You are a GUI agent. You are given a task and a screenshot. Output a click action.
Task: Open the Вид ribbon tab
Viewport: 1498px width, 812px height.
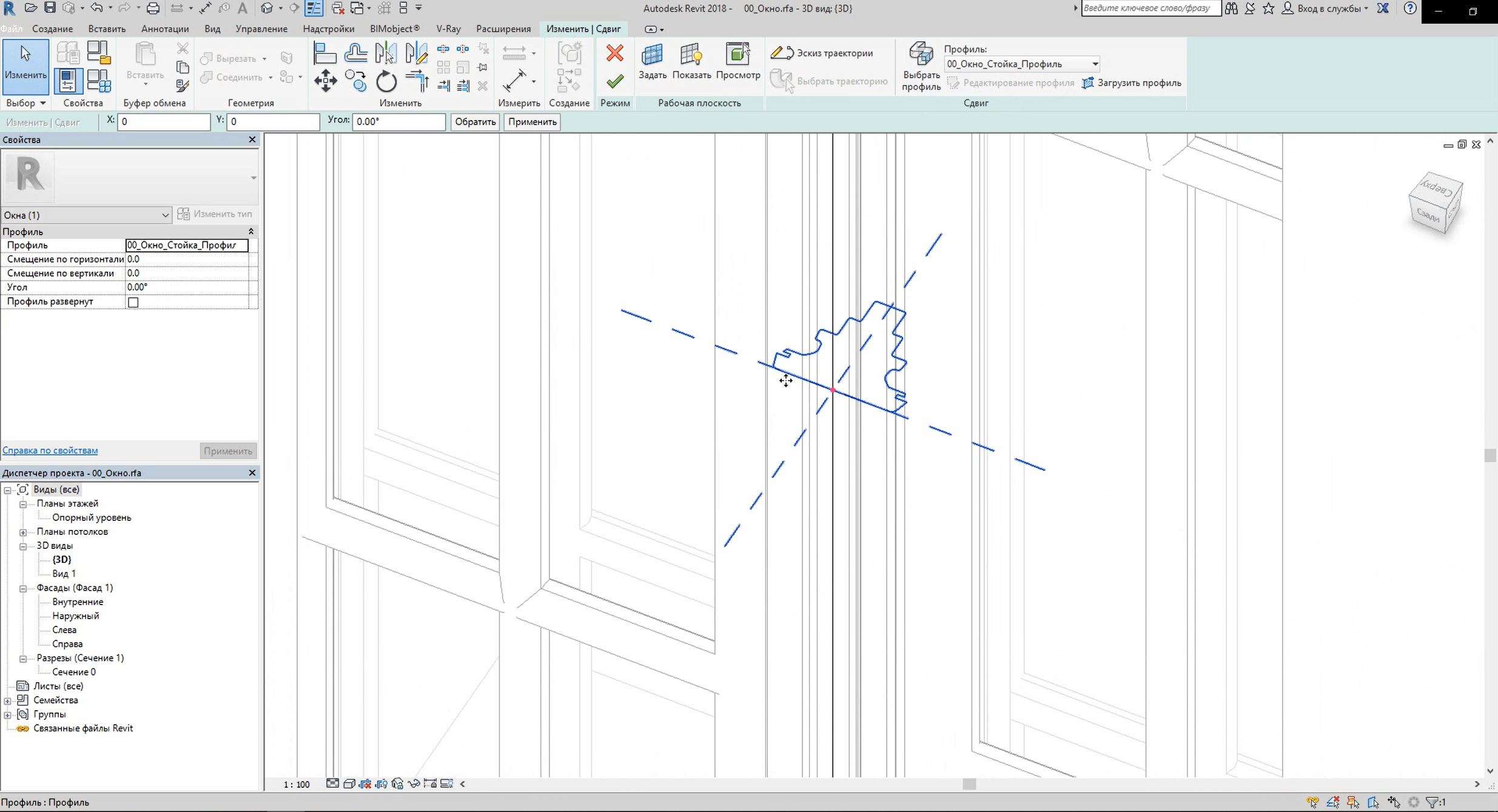pyautogui.click(x=212, y=29)
